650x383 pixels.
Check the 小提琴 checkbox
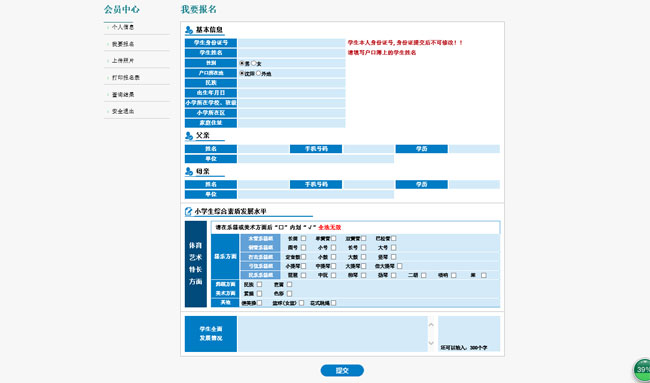coord(303,266)
